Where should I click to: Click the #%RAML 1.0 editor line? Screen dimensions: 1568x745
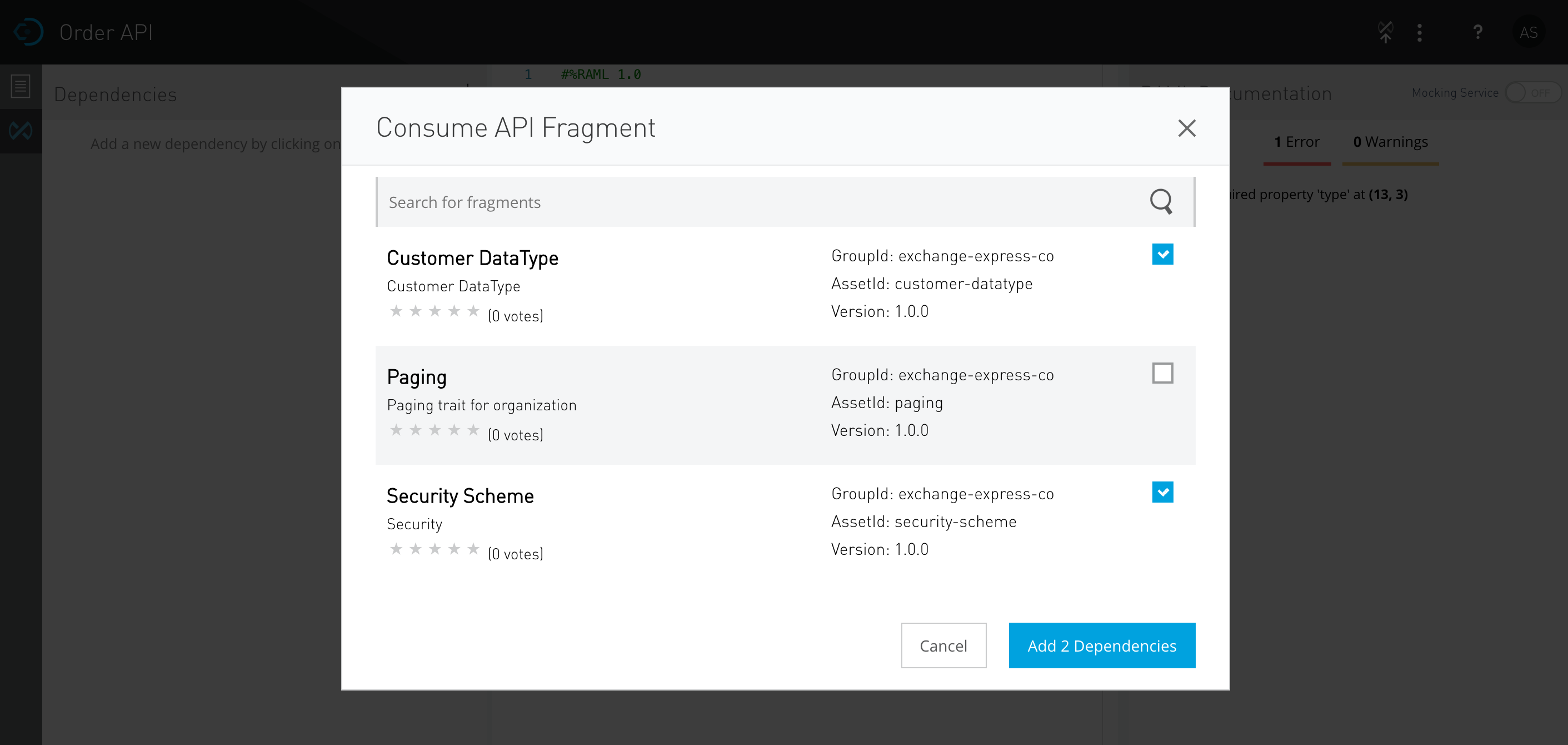pyautogui.click(x=601, y=74)
